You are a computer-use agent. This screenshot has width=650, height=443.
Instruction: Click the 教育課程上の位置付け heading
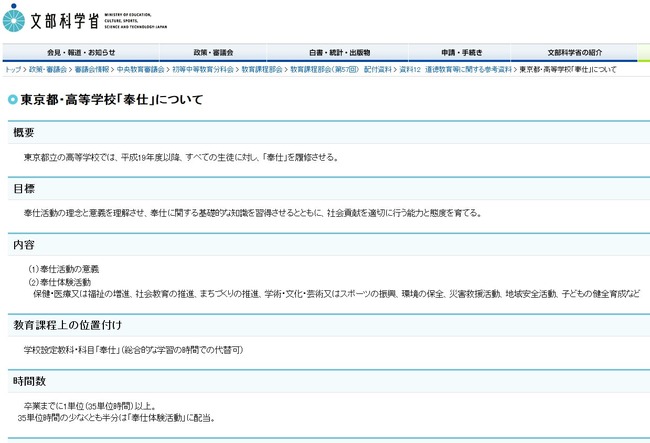68,325
